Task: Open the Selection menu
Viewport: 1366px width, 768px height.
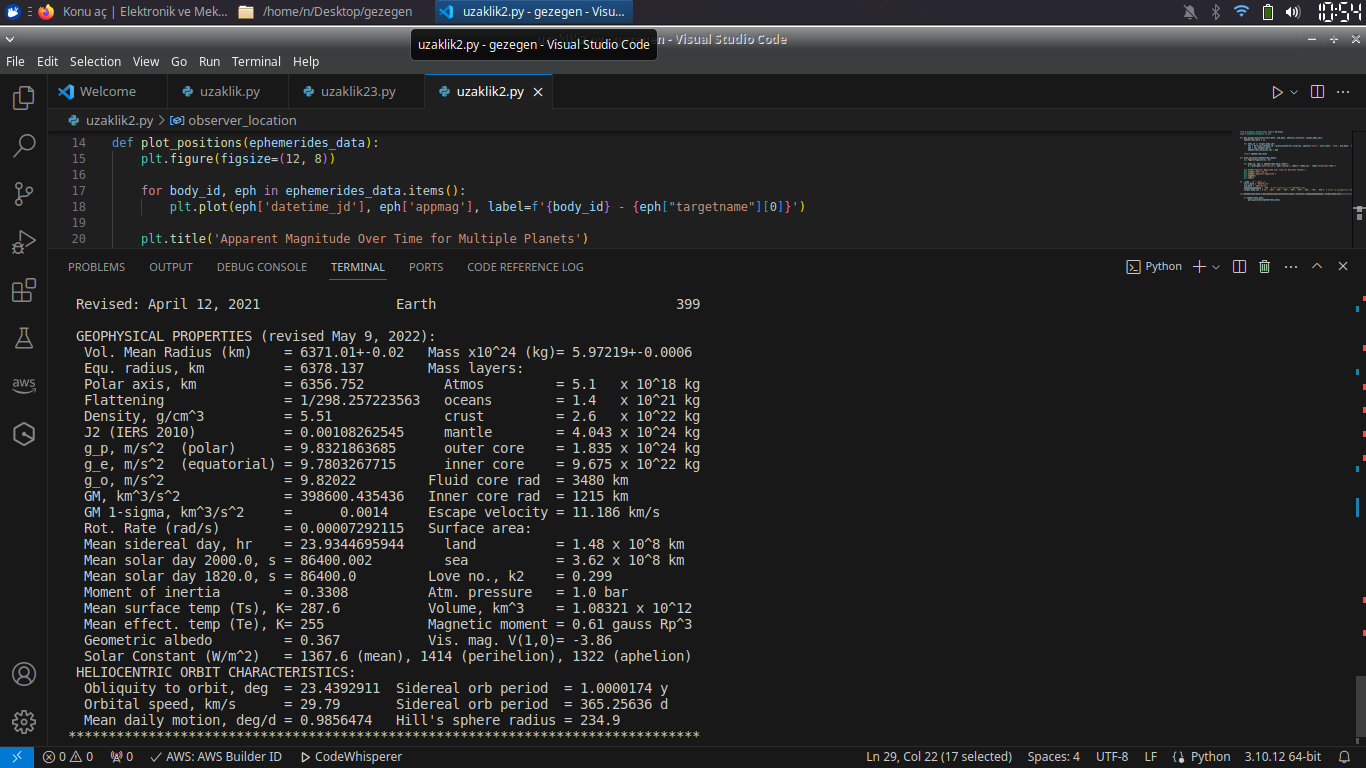Action: coord(95,61)
